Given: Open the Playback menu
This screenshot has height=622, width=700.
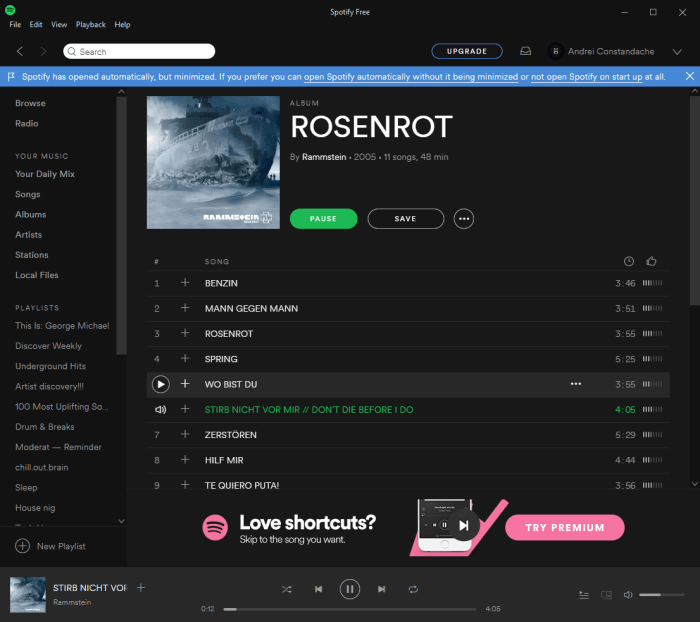Looking at the screenshot, I should [91, 25].
